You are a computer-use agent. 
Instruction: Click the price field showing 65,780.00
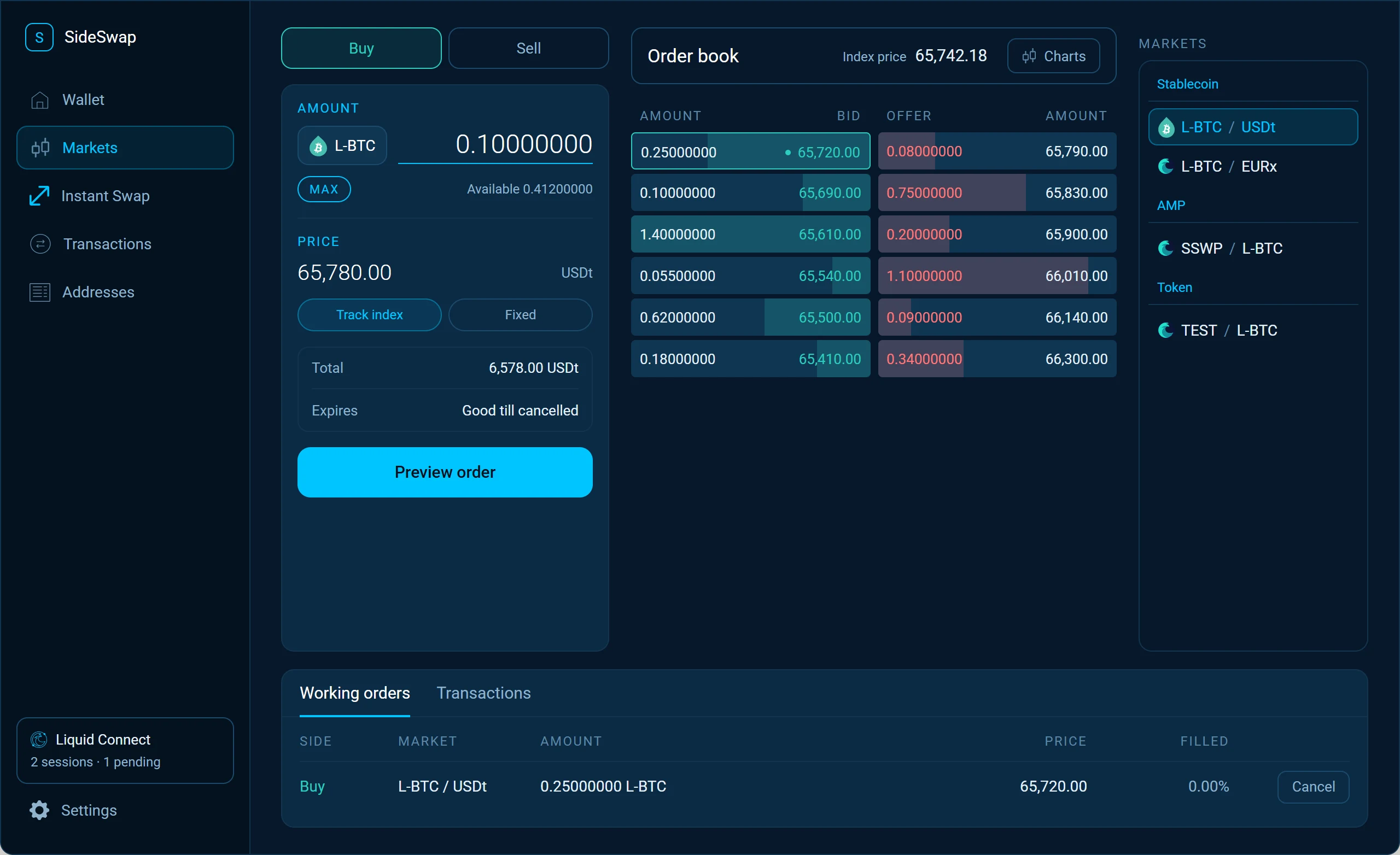345,273
